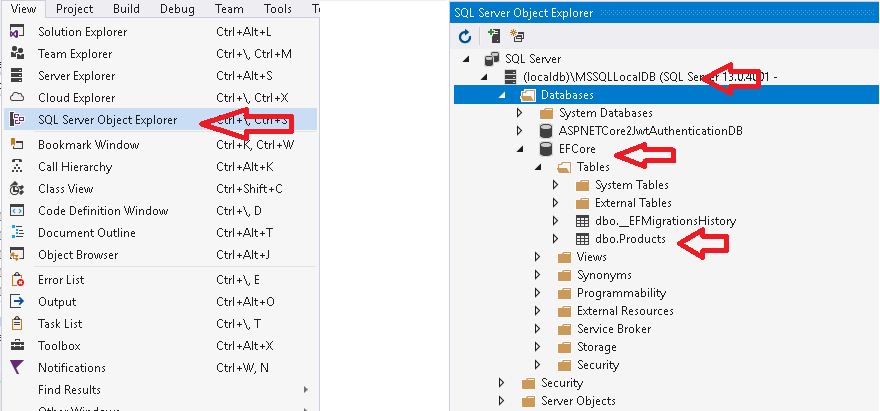Viewport: 880px width, 411px height.
Task: Expand the ASPNETCore2JwtAuthenticationDB database
Action: 520,131
